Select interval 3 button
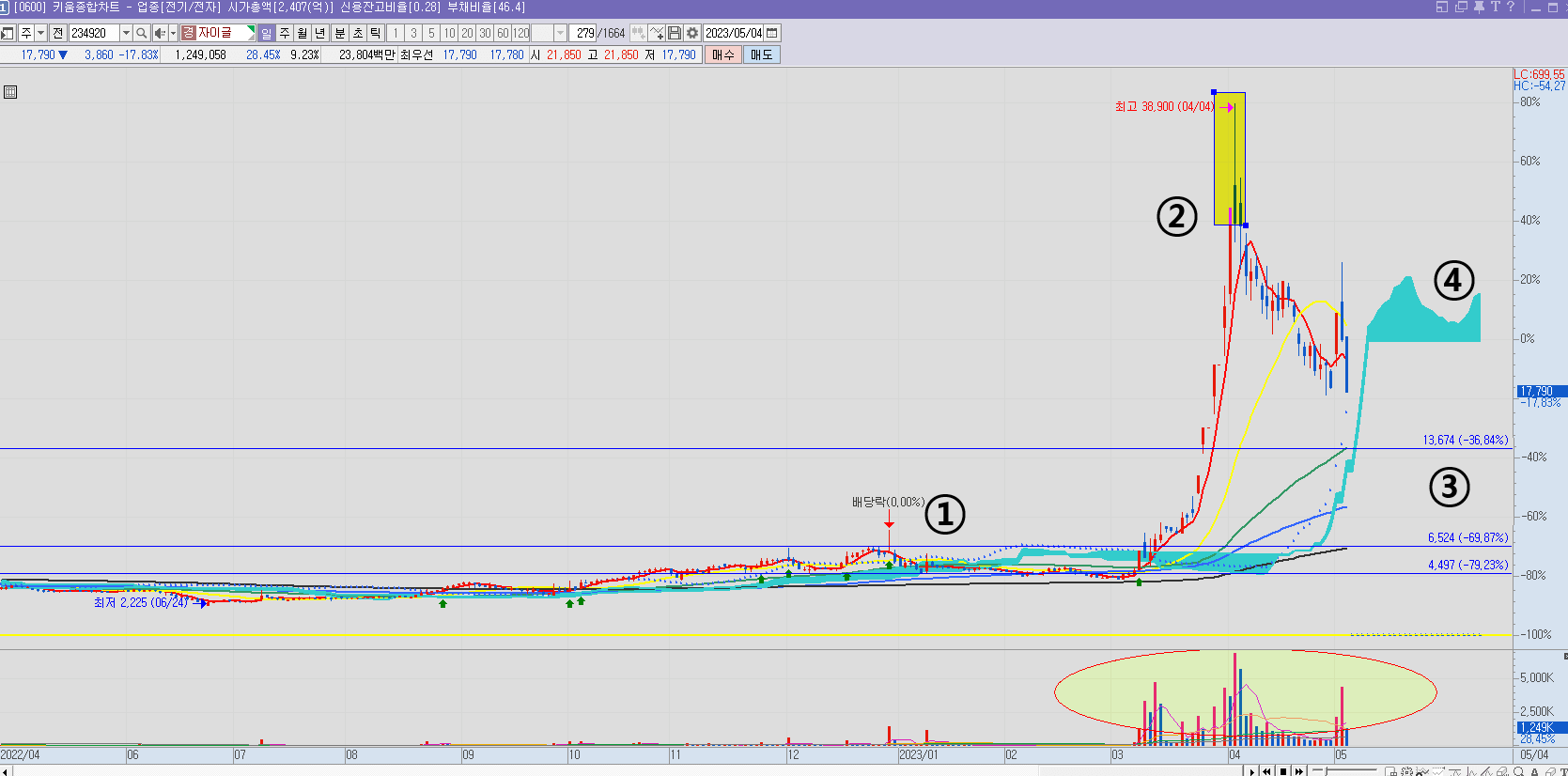1568x776 pixels. tap(413, 33)
